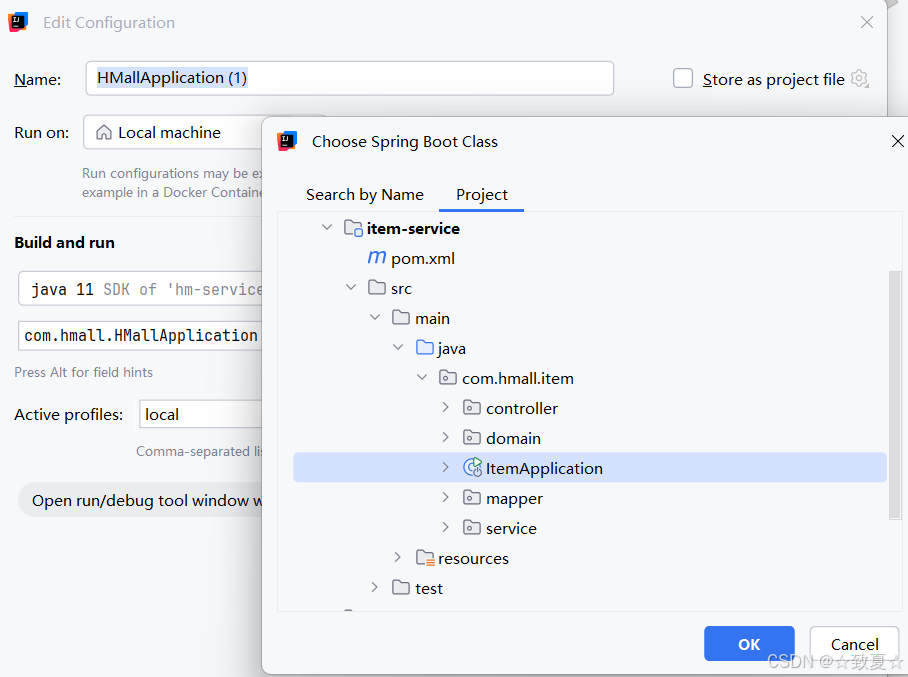
Task: Click the com.hmall.HMallApplication main class field
Action: tap(140, 336)
